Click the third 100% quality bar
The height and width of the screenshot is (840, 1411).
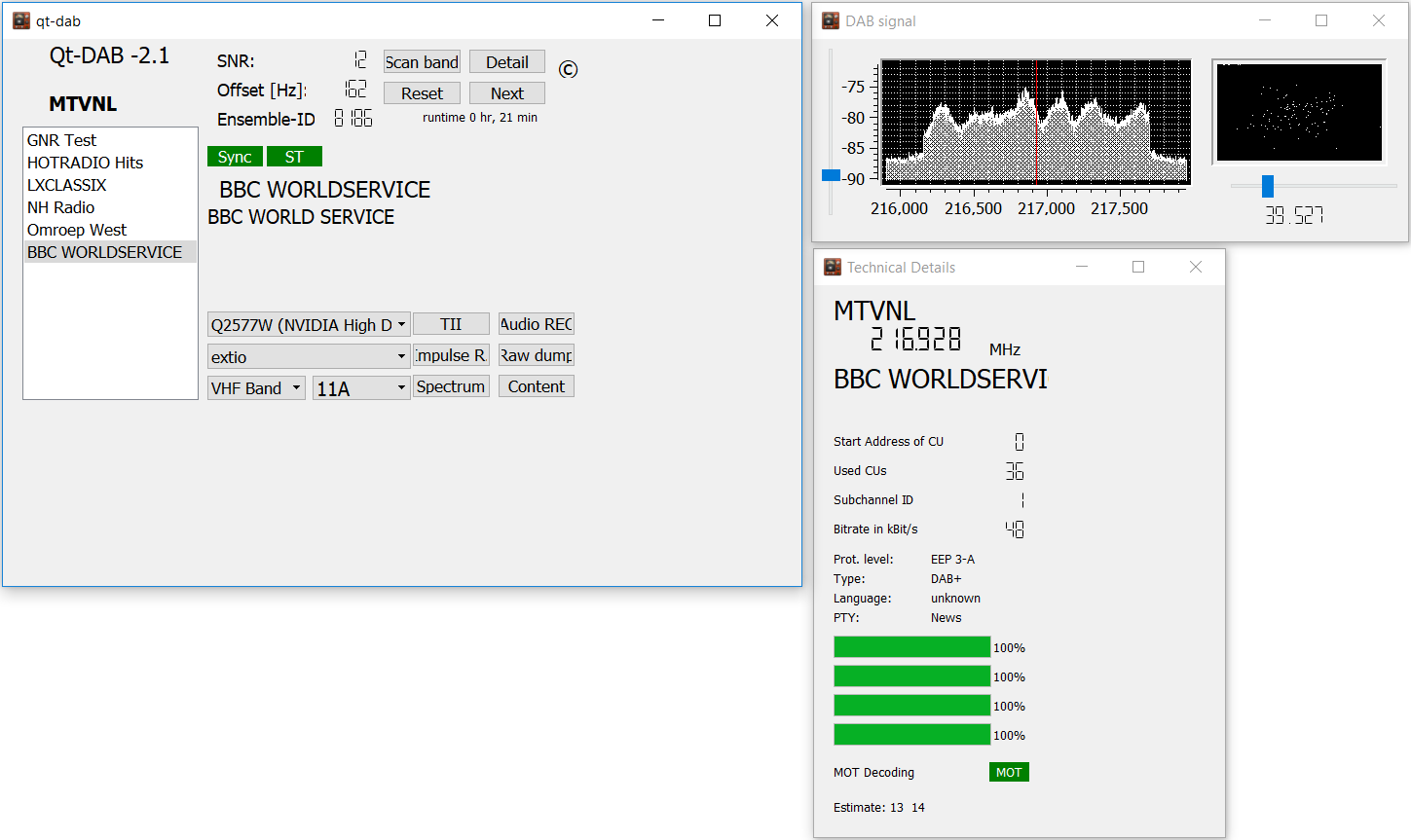(x=911, y=706)
